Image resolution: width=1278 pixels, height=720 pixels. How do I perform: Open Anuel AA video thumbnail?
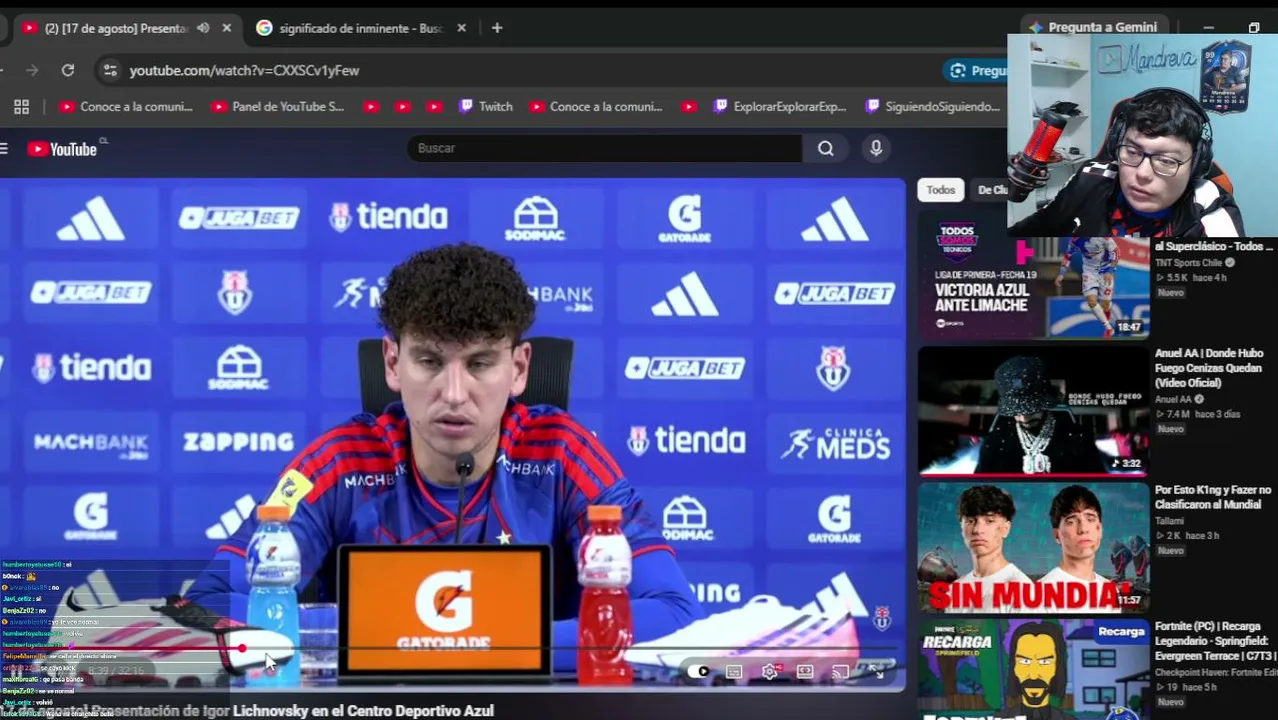(x=1033, y=410)
